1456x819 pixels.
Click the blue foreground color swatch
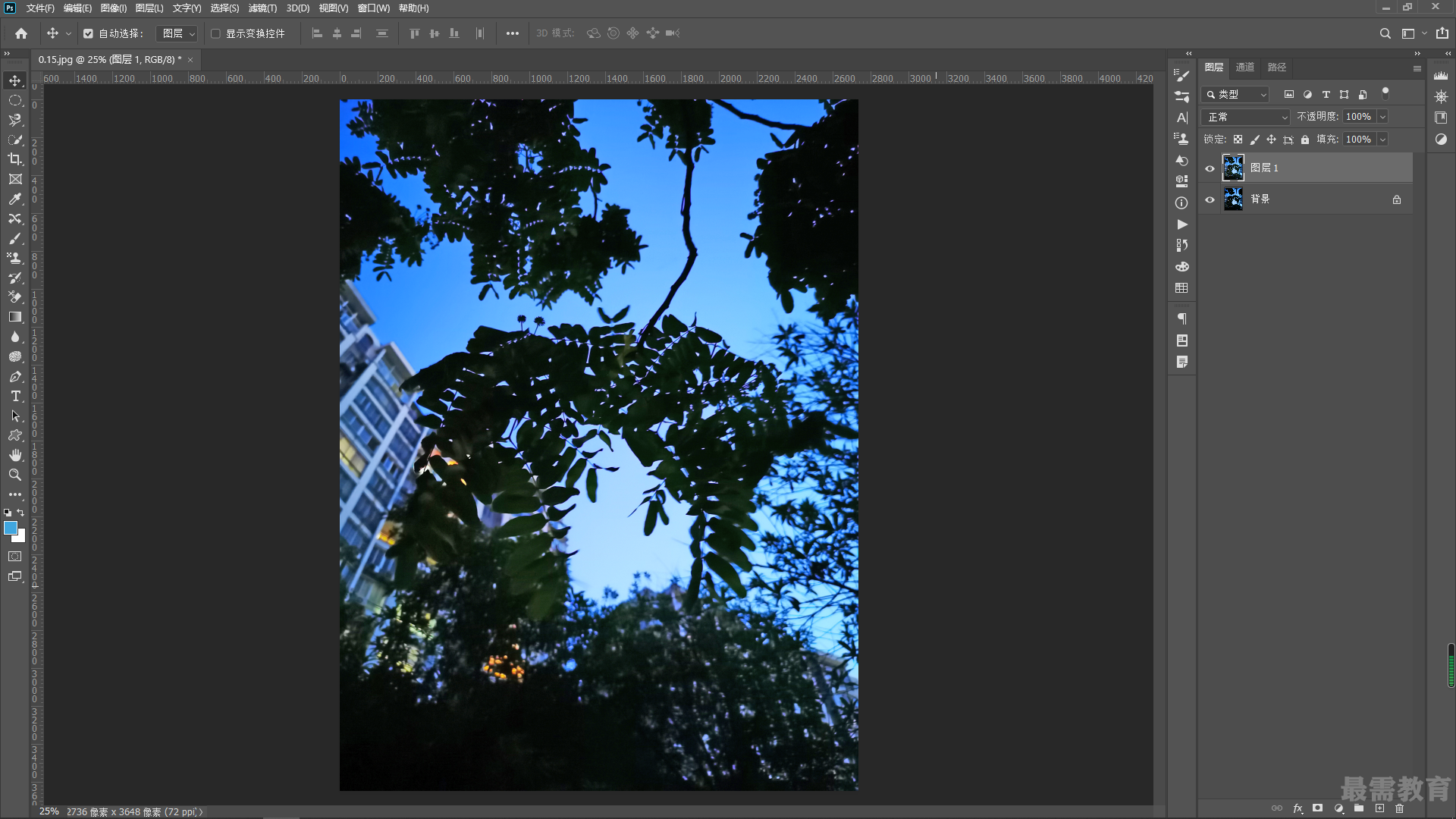tap(10, 527)
